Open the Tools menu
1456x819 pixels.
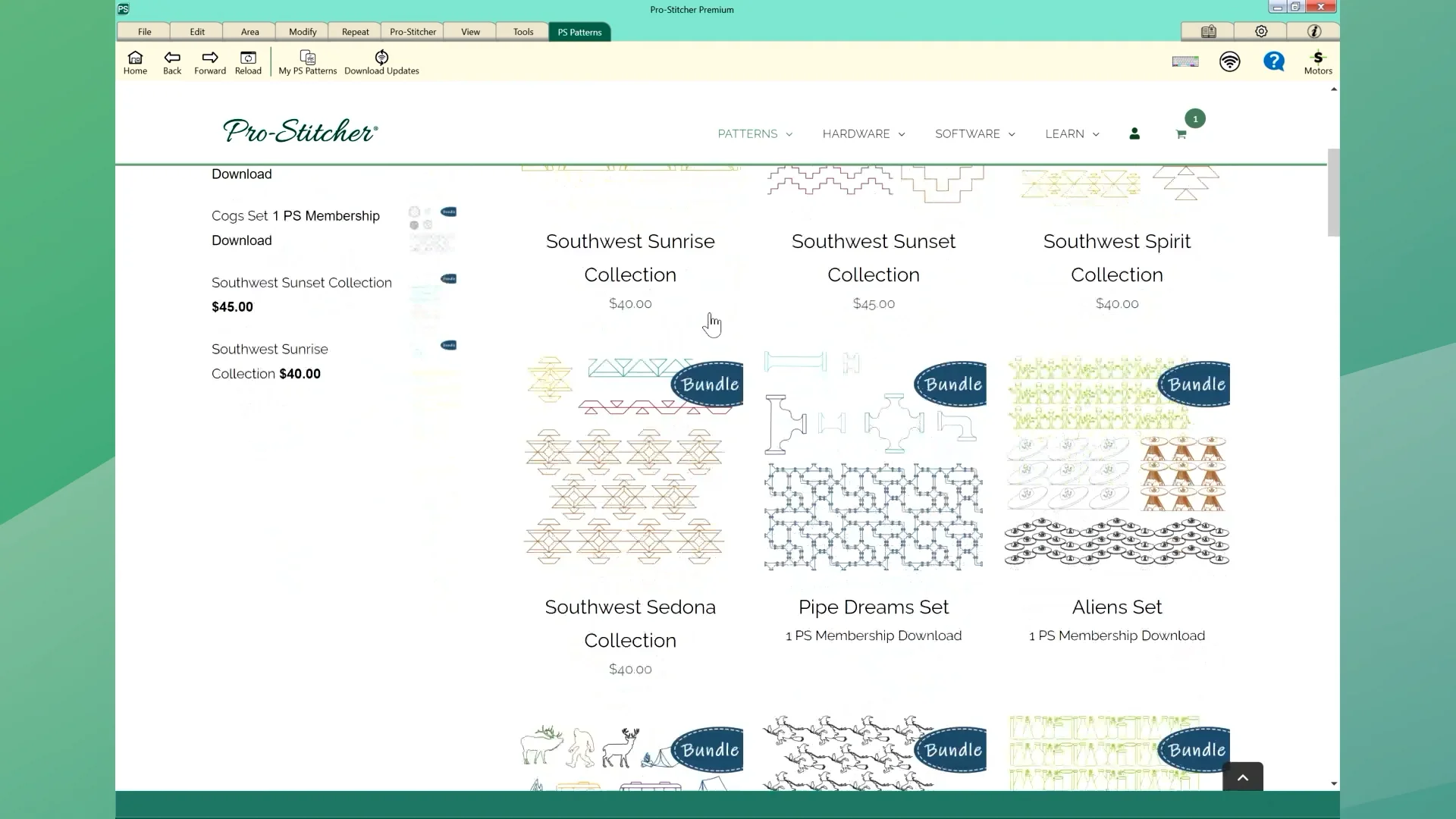(522, 31)
